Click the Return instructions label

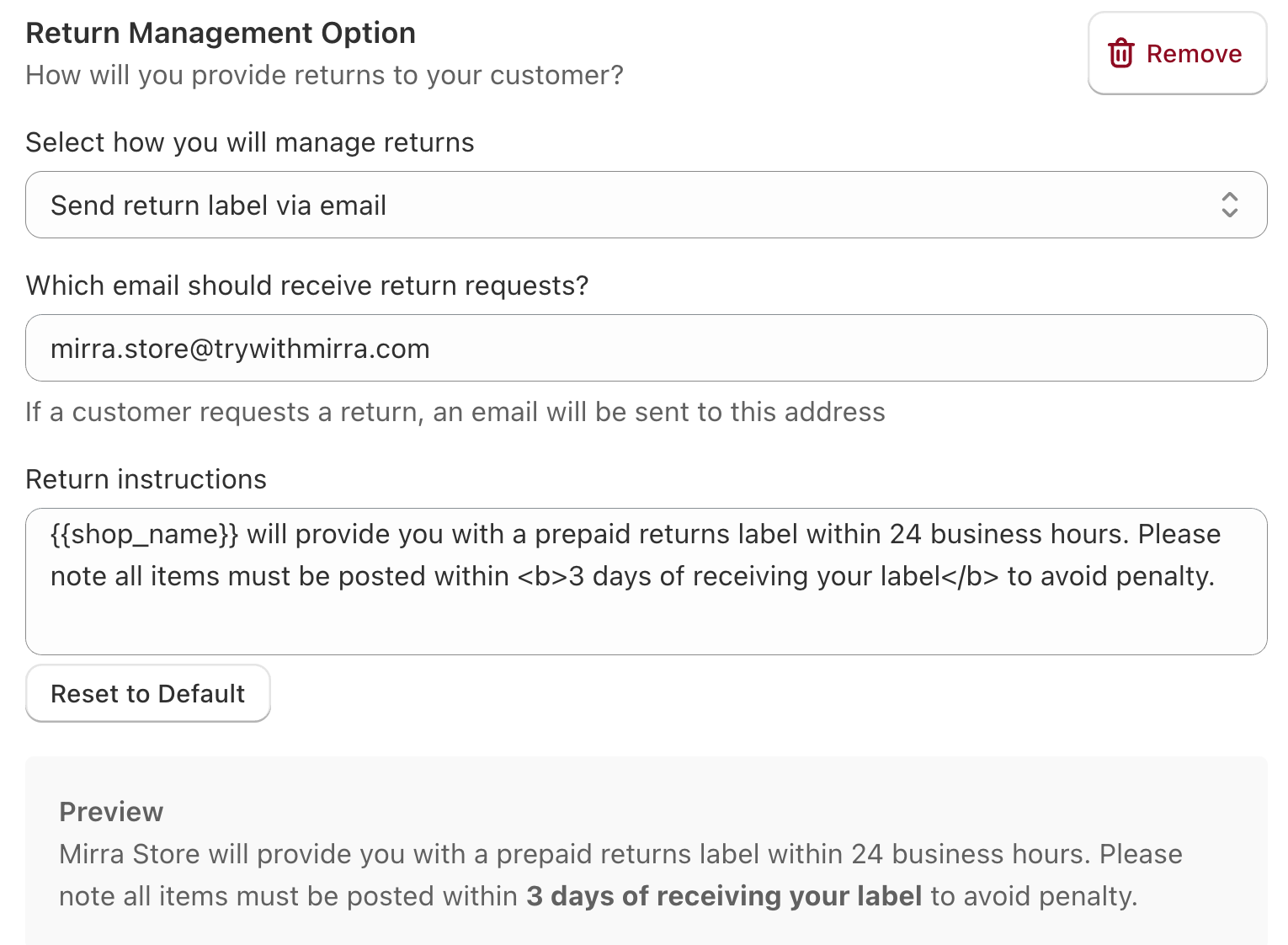pyautogui.click(x=146, y=479)
